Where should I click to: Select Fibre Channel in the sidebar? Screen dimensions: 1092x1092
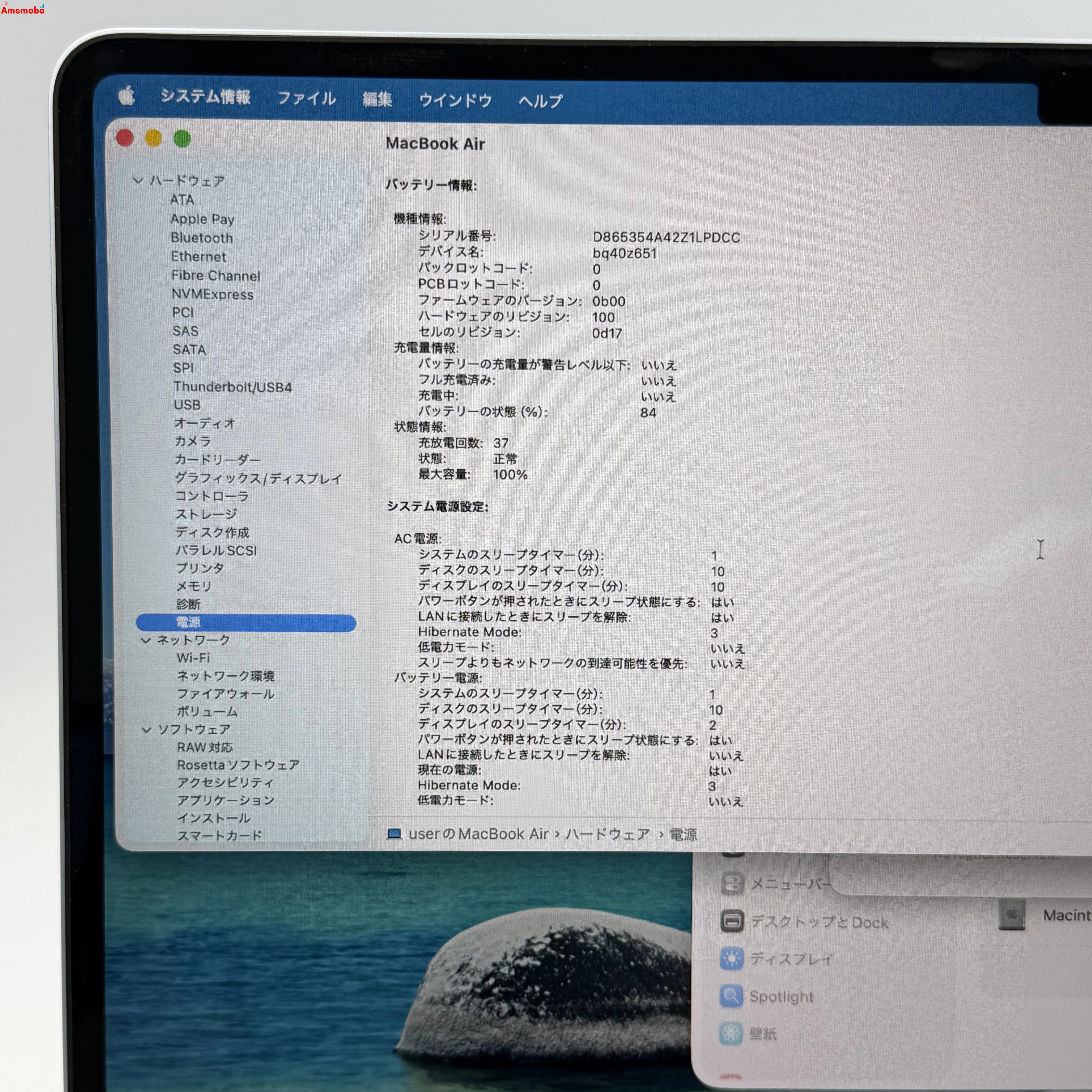pyautogui.click(x=216, y=276)
